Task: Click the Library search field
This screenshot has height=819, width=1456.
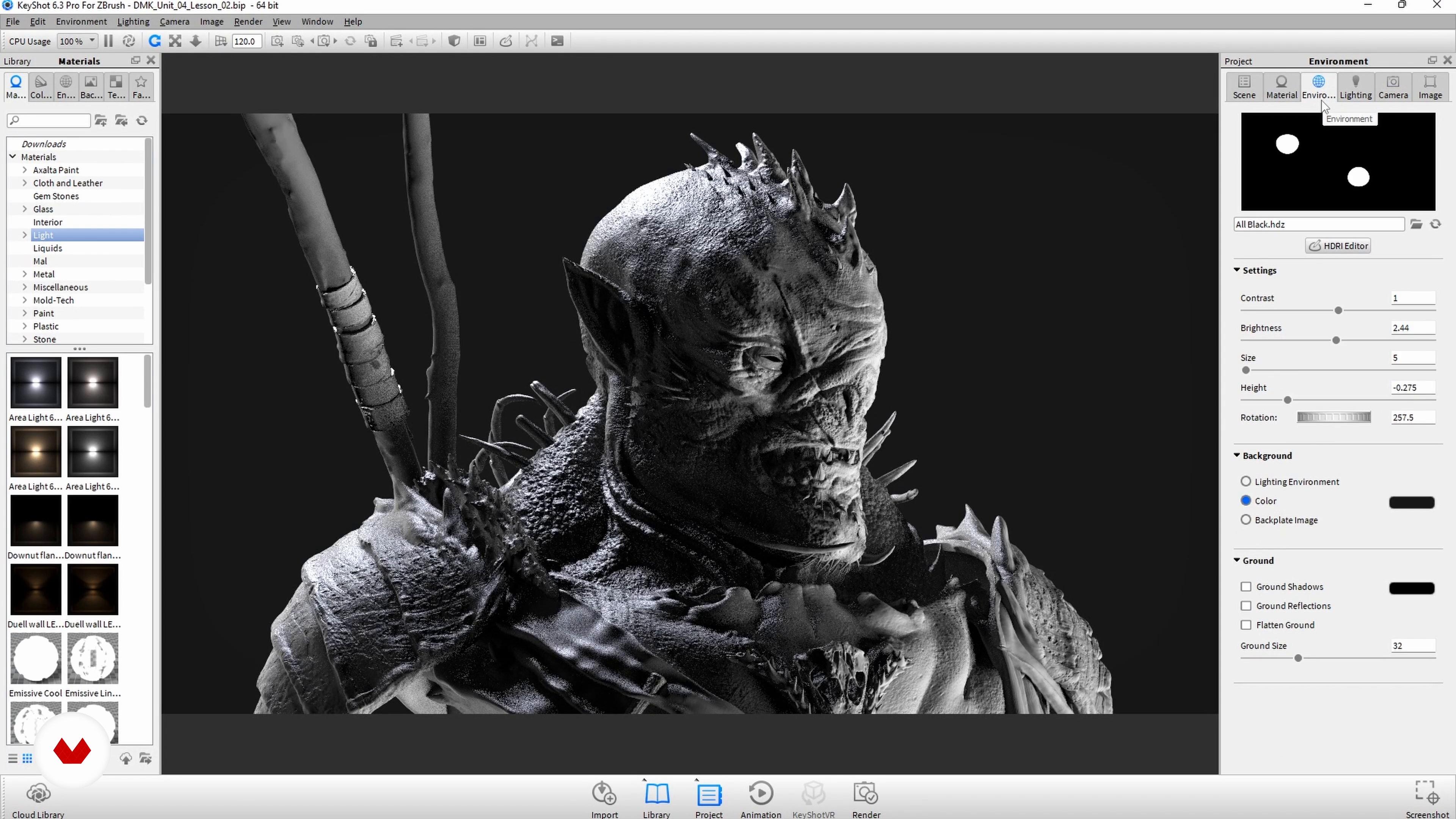Action: 49,121
